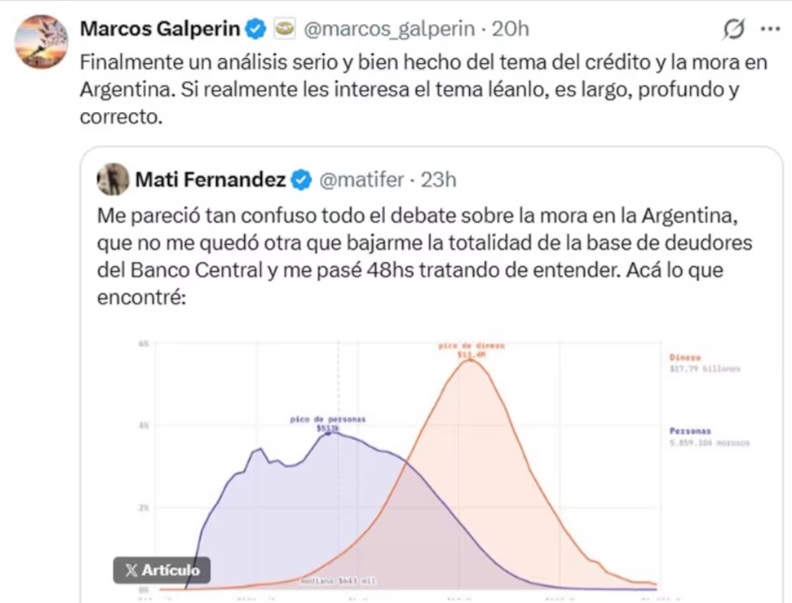Open the three-dot more options menu
Screen dimensions: 792x603
point(770,29)
